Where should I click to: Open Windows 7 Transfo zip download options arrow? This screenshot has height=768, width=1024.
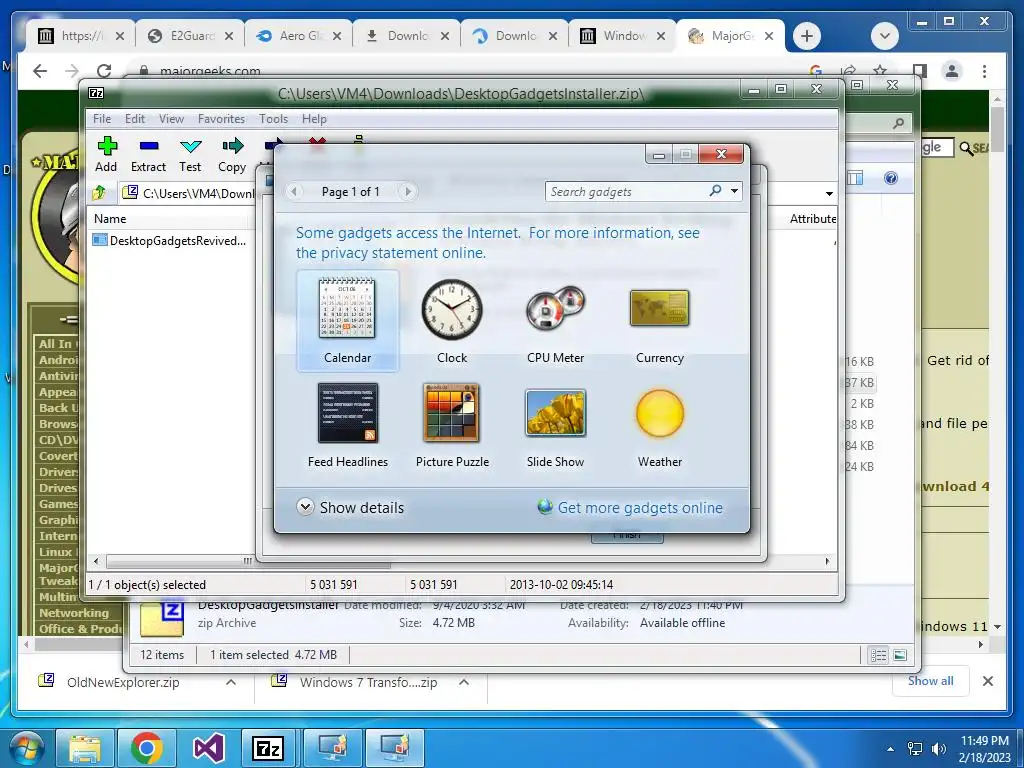coord(464,682)
